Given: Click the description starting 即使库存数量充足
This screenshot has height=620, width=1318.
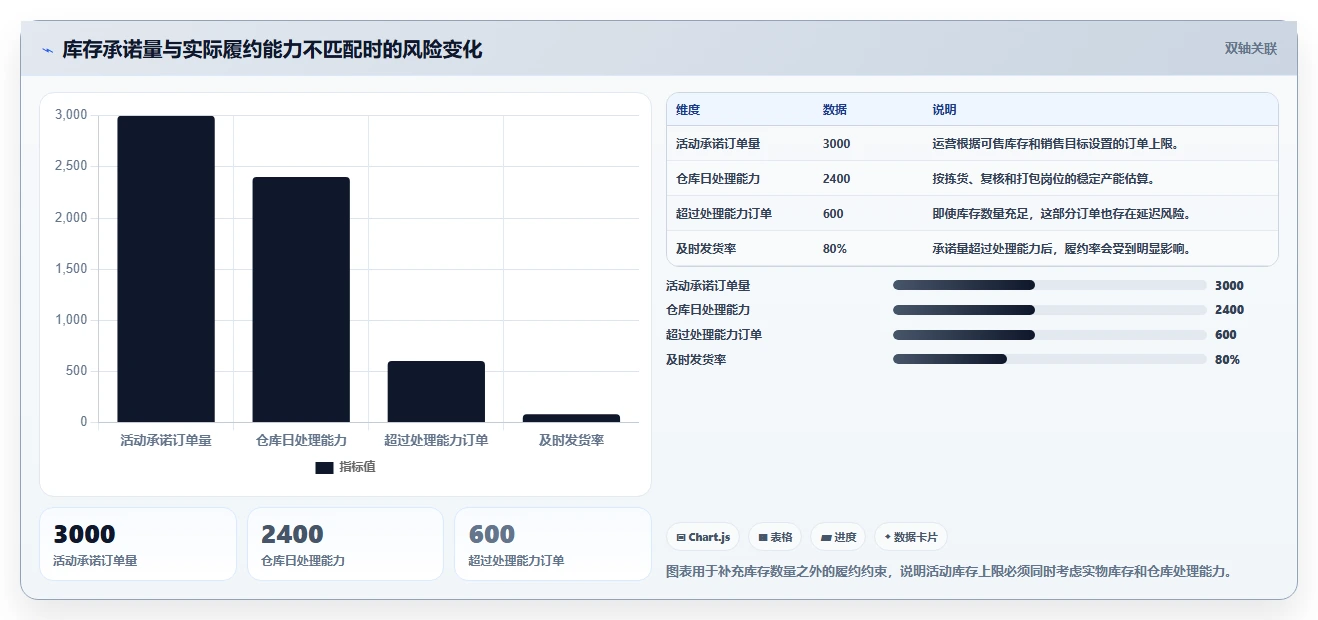Looking at the screenshot, I should point(1062,214).
